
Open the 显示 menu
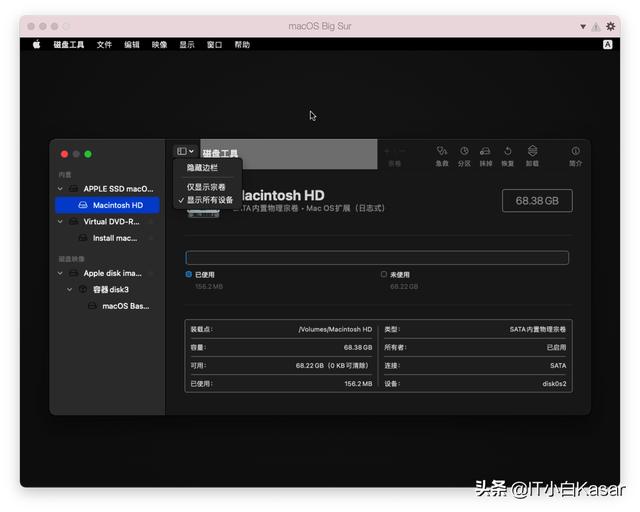point(187,45)
